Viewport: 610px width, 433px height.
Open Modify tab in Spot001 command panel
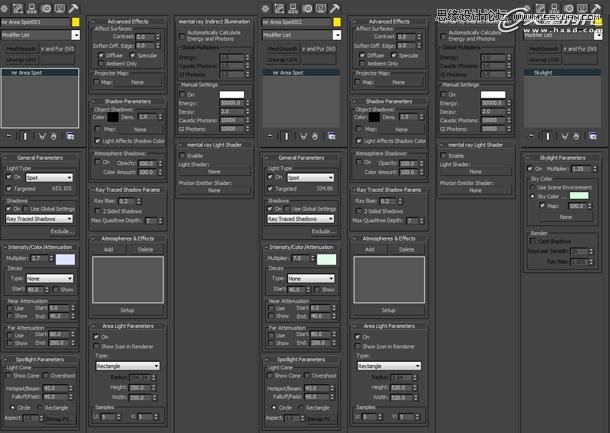tap(18, 8)
